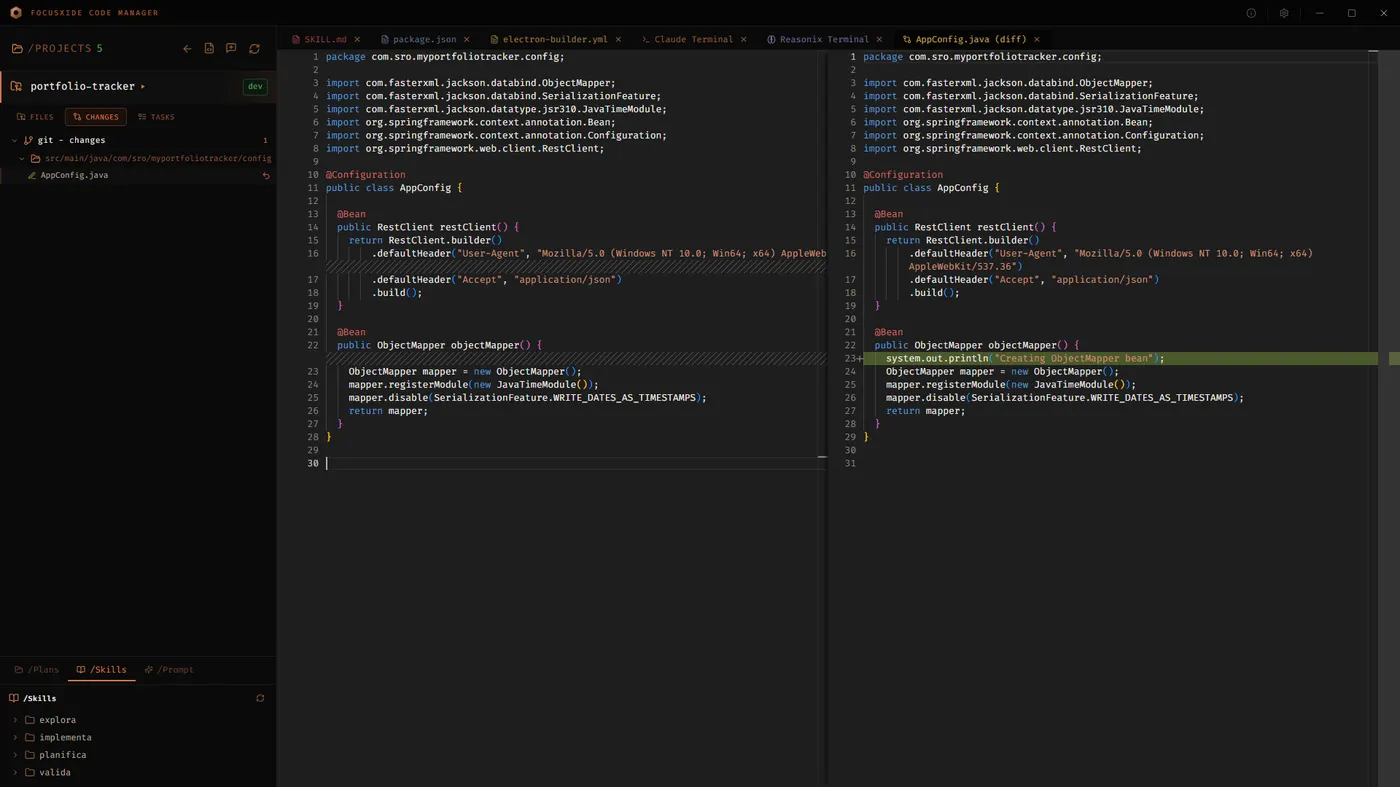Click the valida folder icon

pos(30,772)
